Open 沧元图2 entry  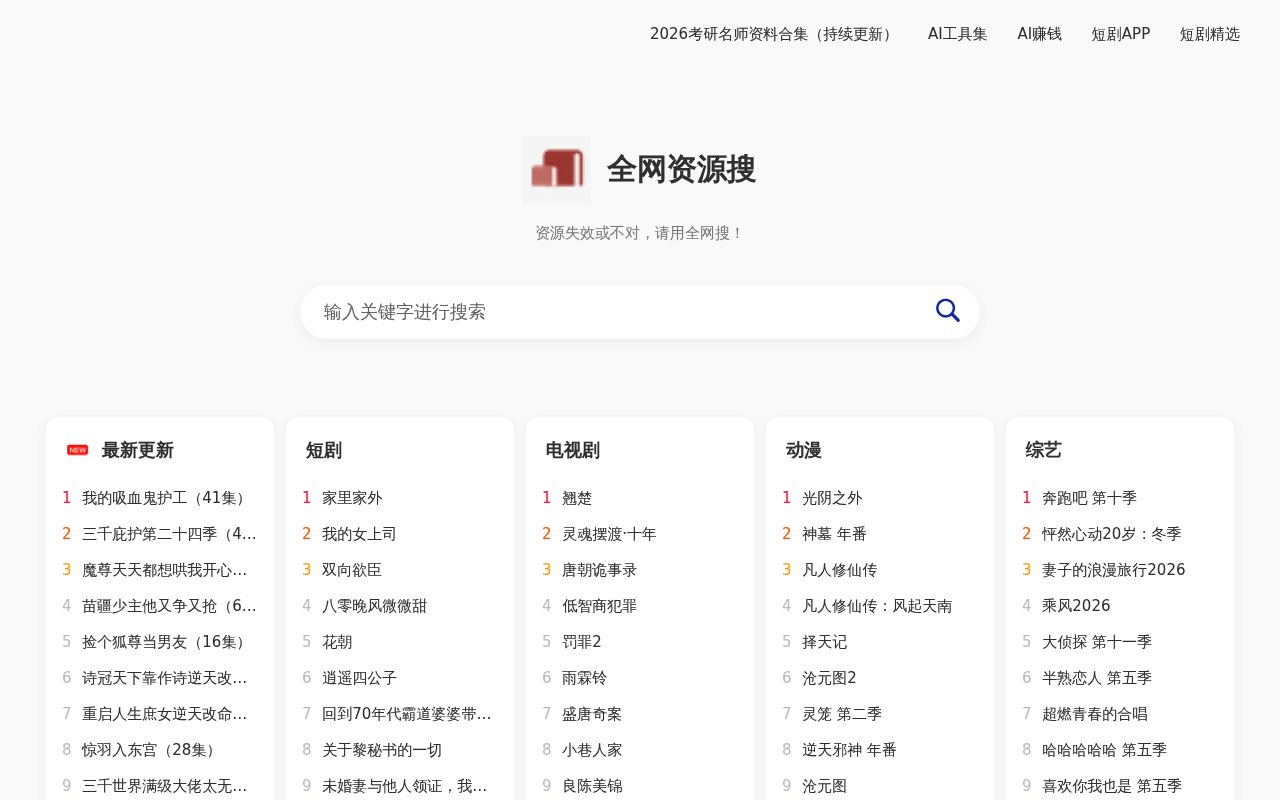click(829, 678)
